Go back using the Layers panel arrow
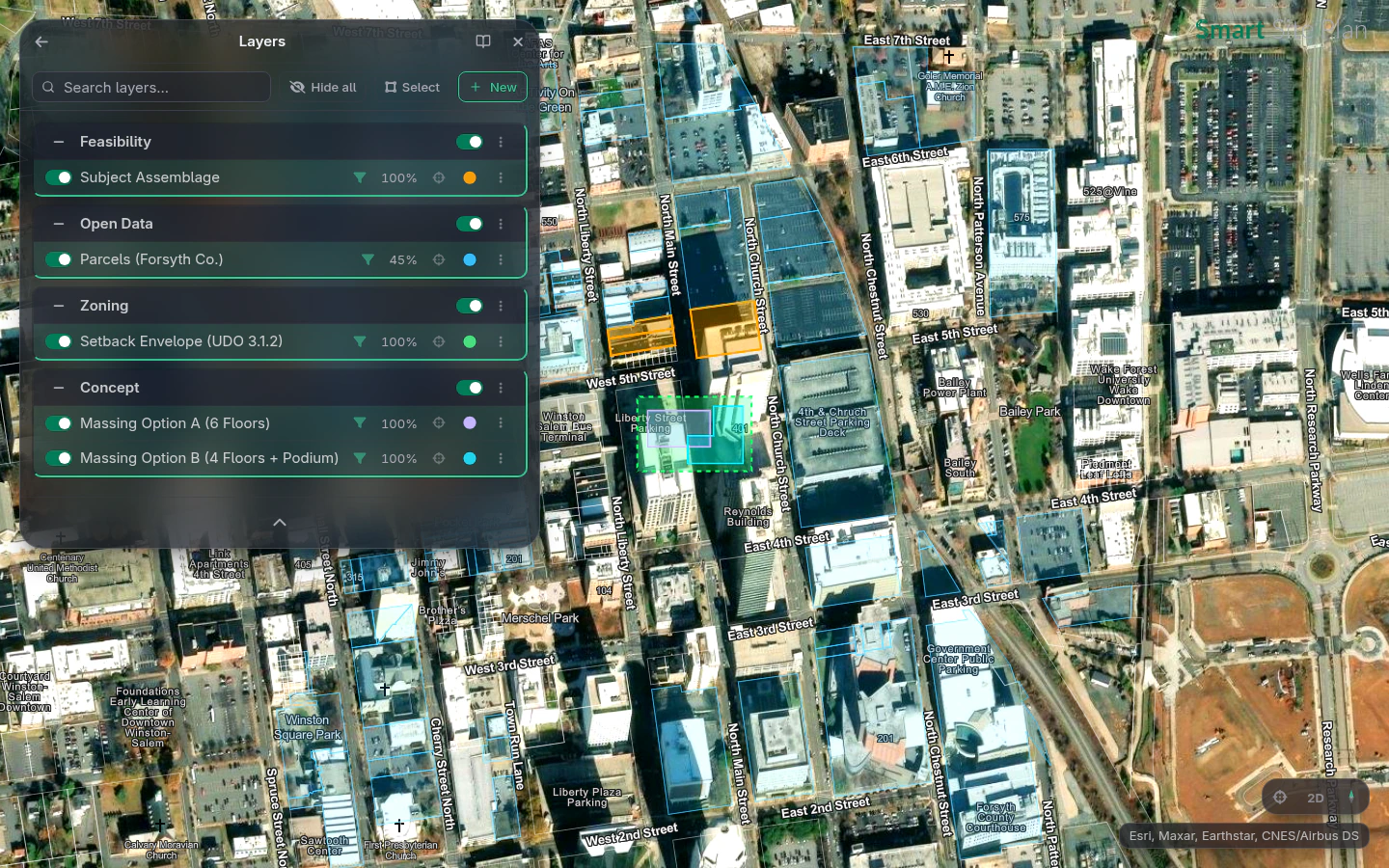 [x=41, y=41]
